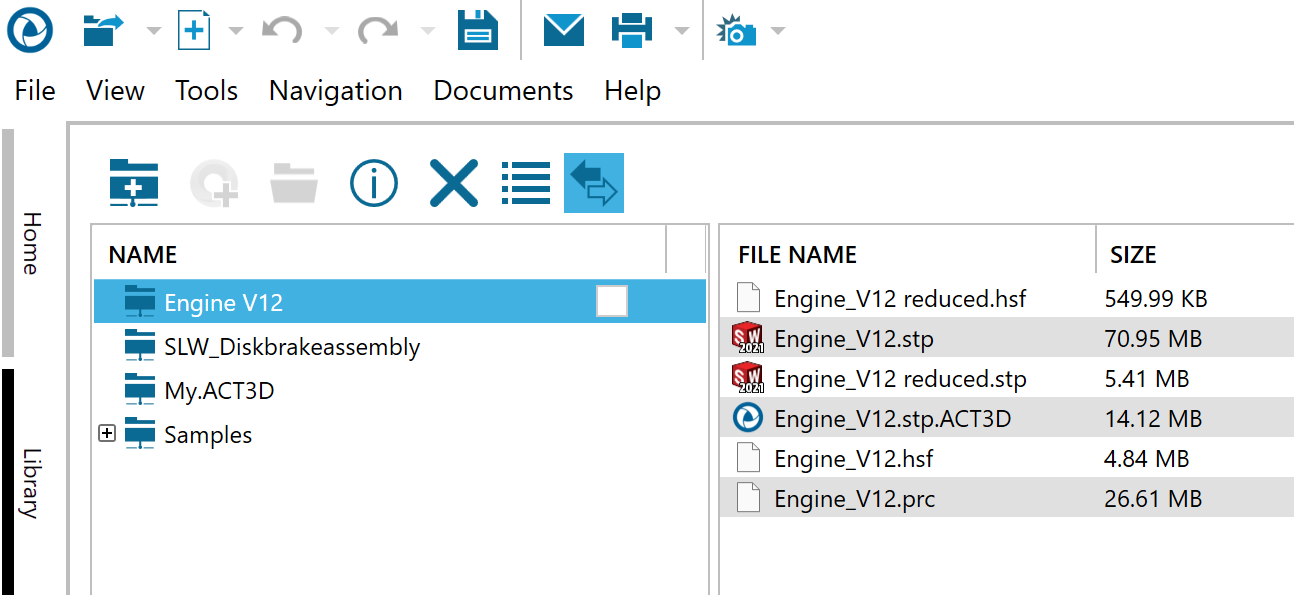Switch to list view icon
This screenshot has height=595, width=1294.
[x=526, y=183]
